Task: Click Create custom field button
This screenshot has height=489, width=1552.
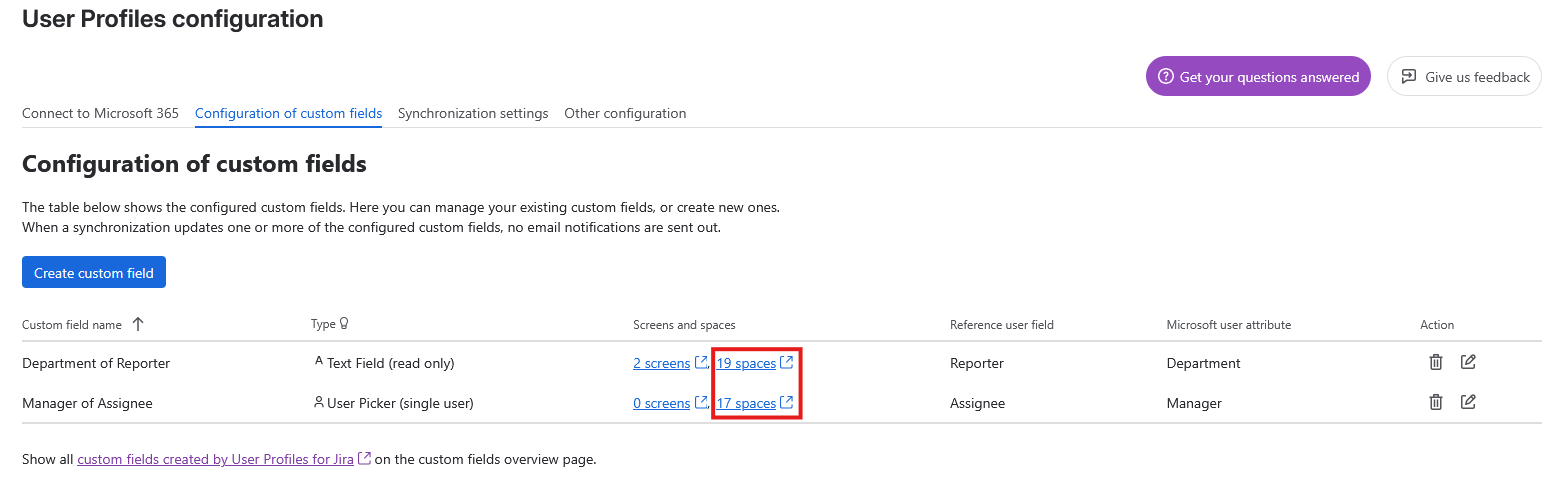Action: (x=94, y=272)
